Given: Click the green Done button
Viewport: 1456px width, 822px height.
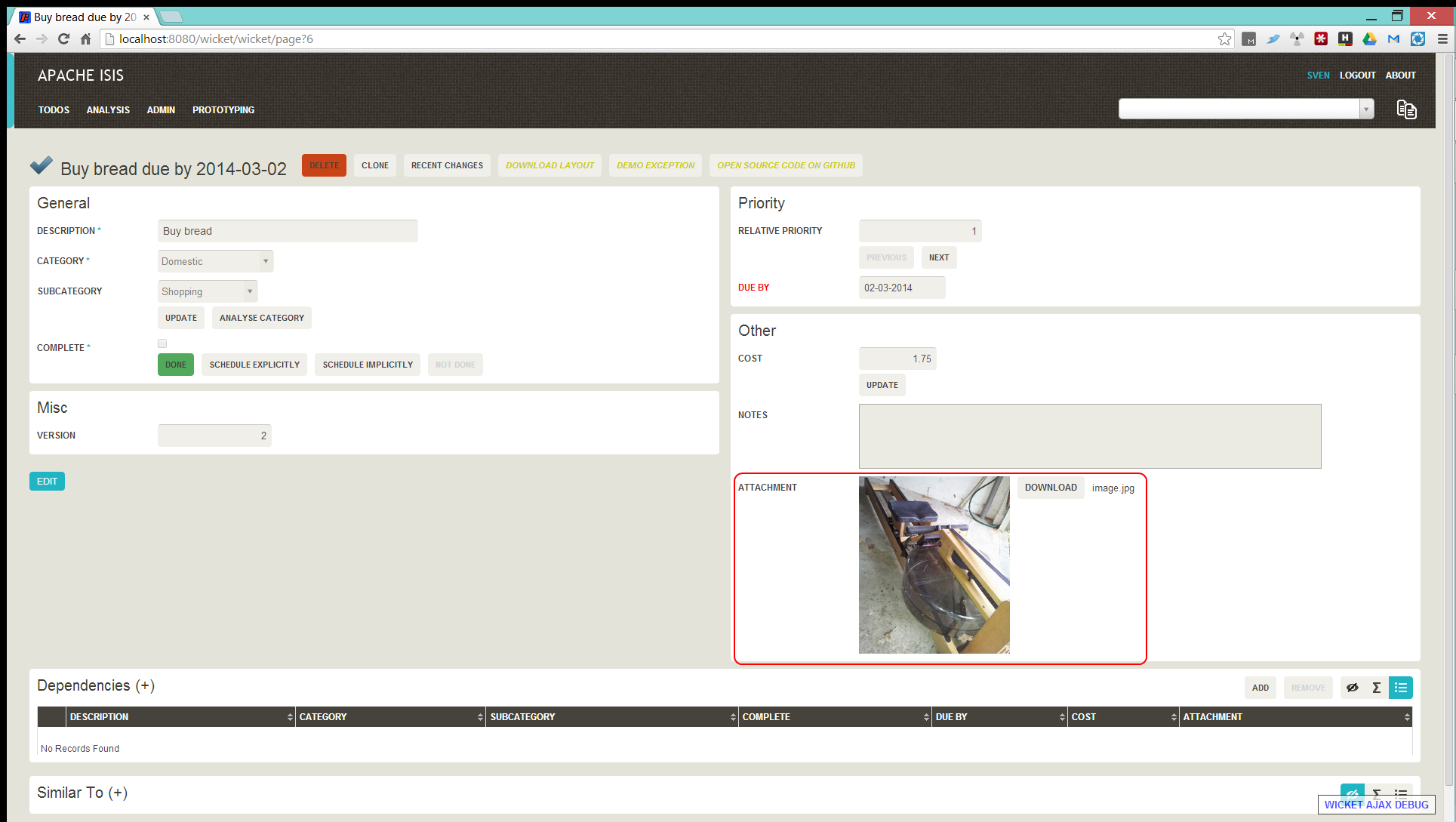Looking at the screenshot, I should [176, 365].
